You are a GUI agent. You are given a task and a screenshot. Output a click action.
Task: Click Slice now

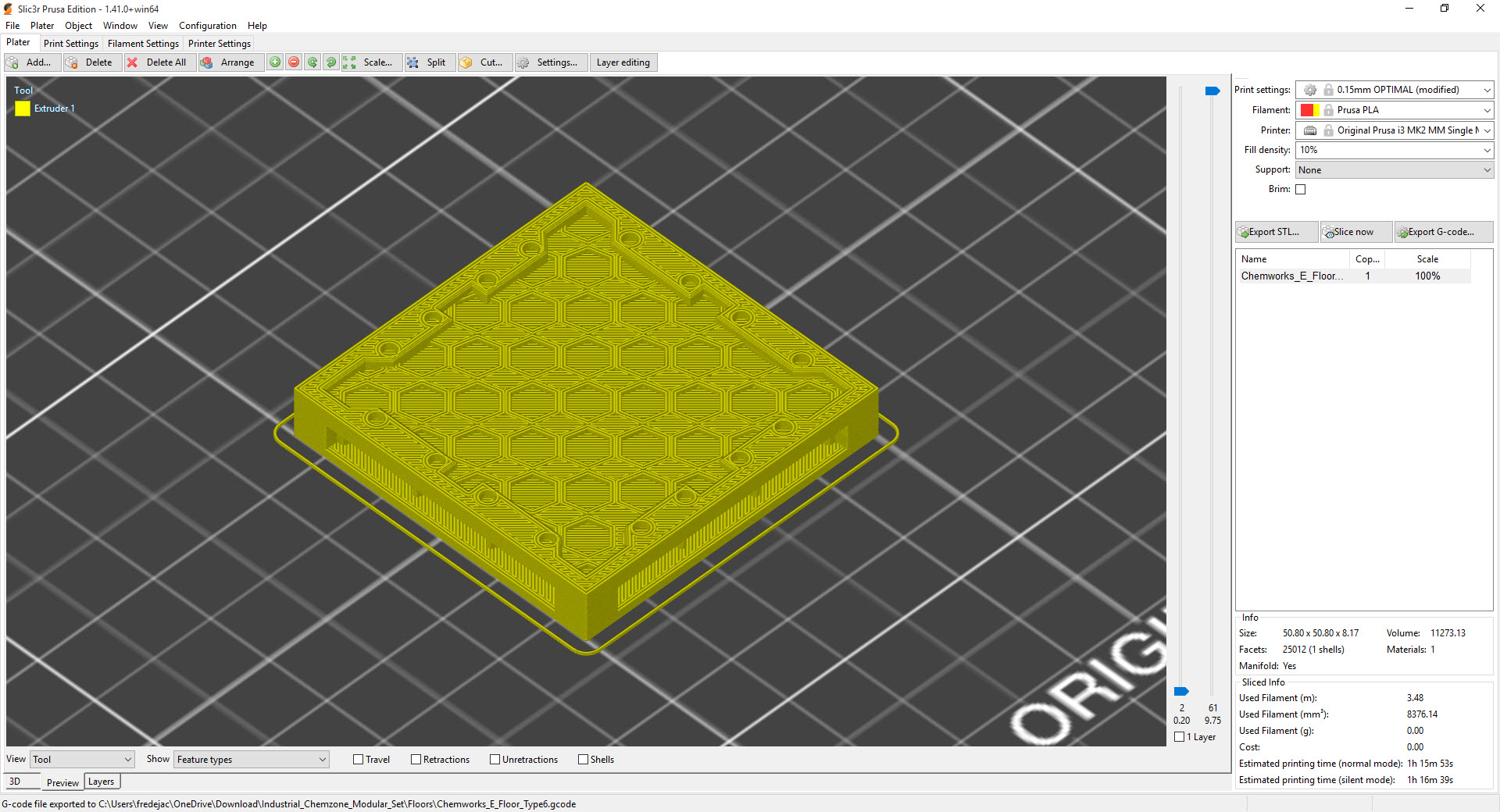coord(1355,232)
